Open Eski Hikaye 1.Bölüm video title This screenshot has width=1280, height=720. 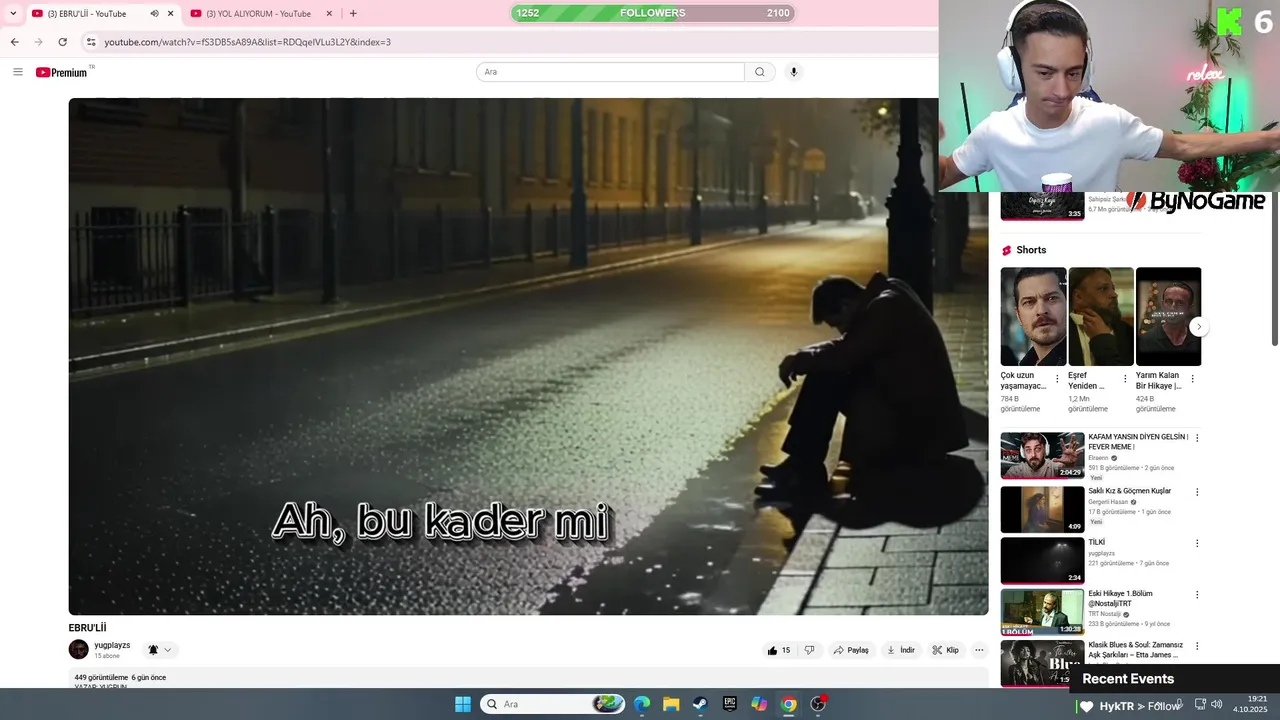(1121, 598)
